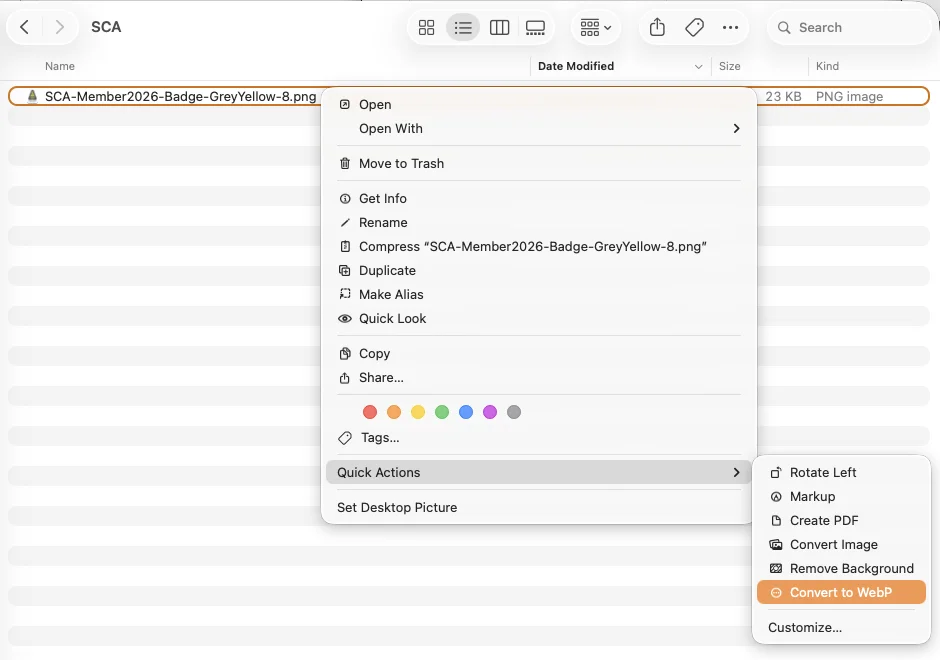Screen dimensions: 940x660
Task: Select the Rotate Left quick action
Action: (x=823, y=472)
